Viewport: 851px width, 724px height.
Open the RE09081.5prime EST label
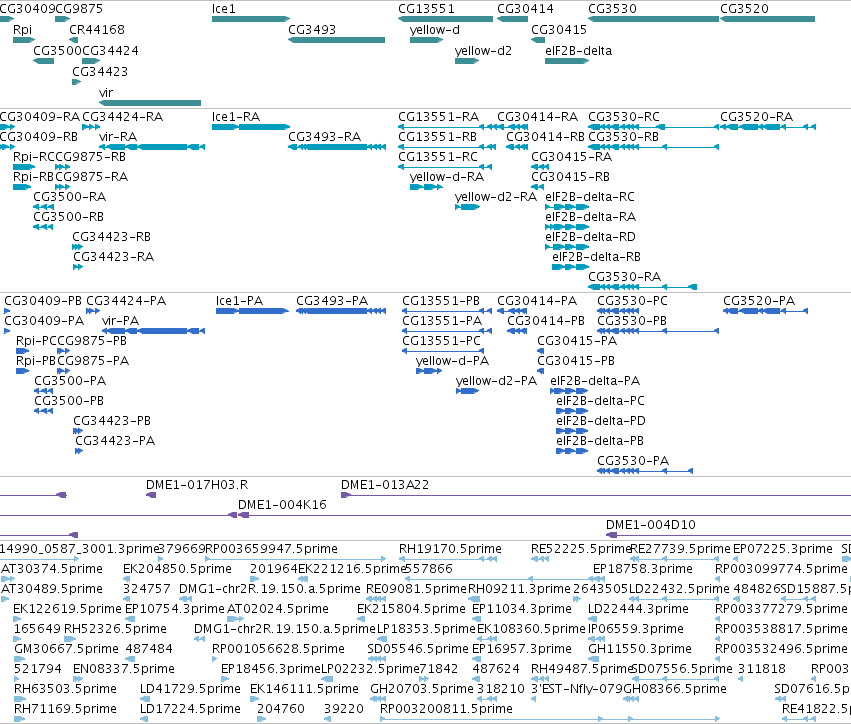[x=417, y=589]
